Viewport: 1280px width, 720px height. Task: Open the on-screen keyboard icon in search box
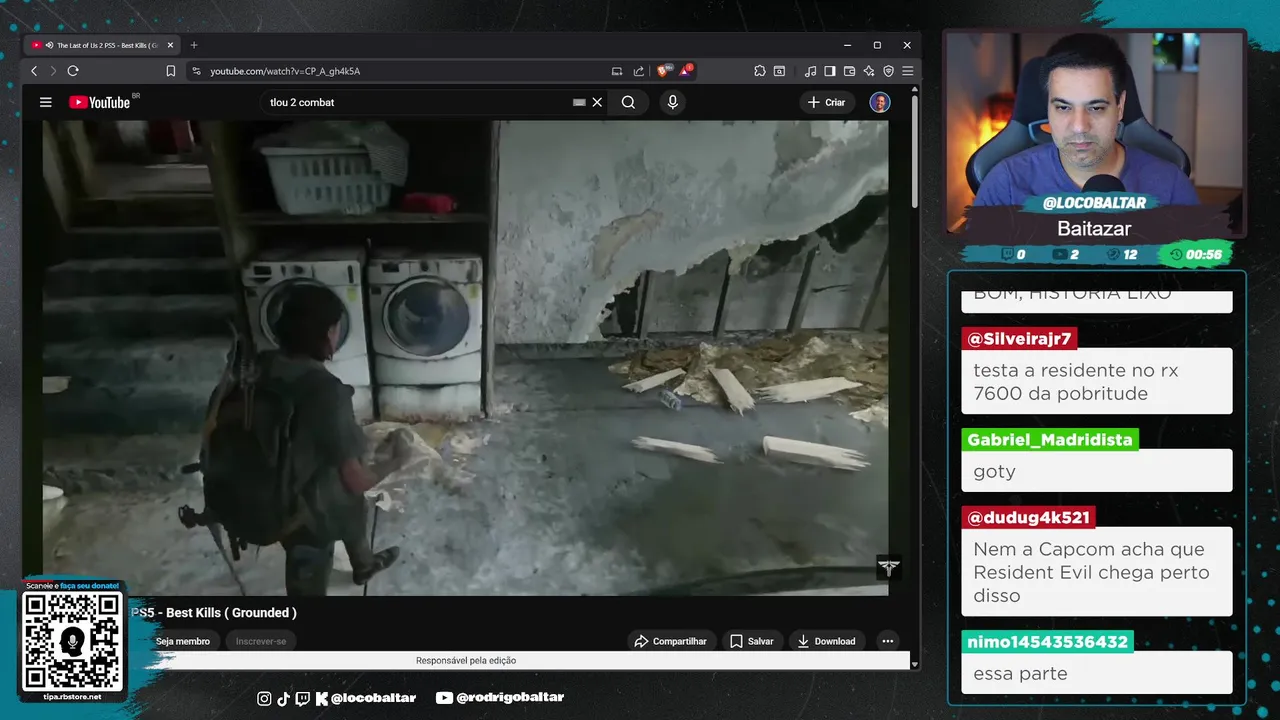click(579, 102)
